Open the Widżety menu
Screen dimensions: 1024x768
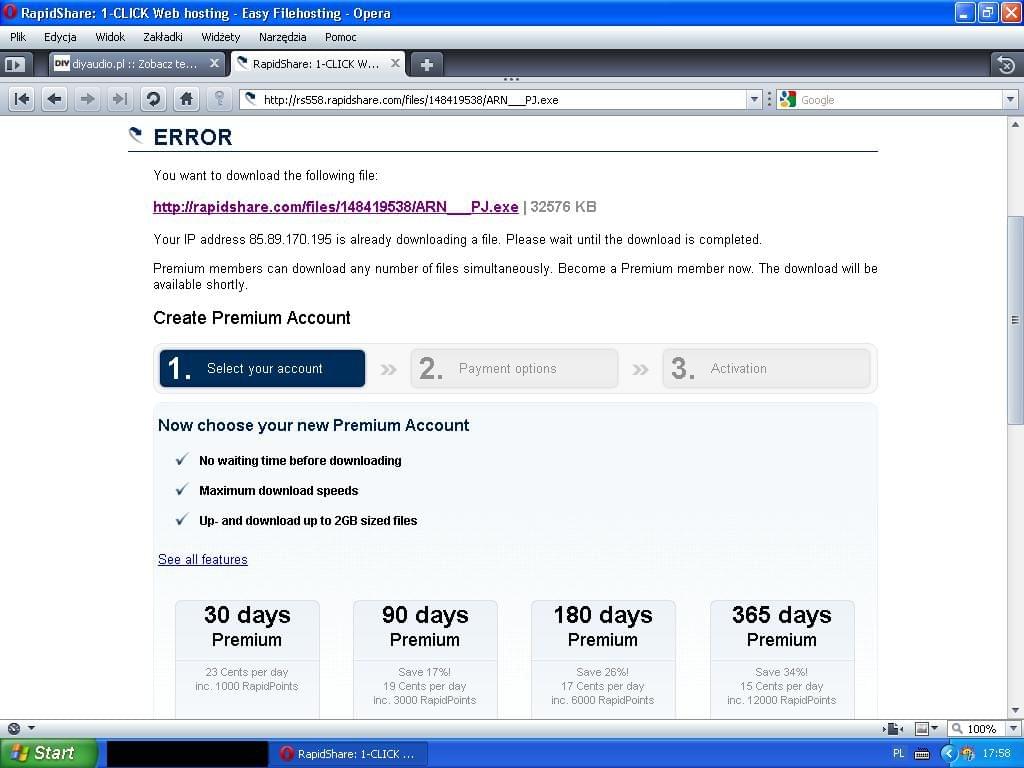click(221, 37)
